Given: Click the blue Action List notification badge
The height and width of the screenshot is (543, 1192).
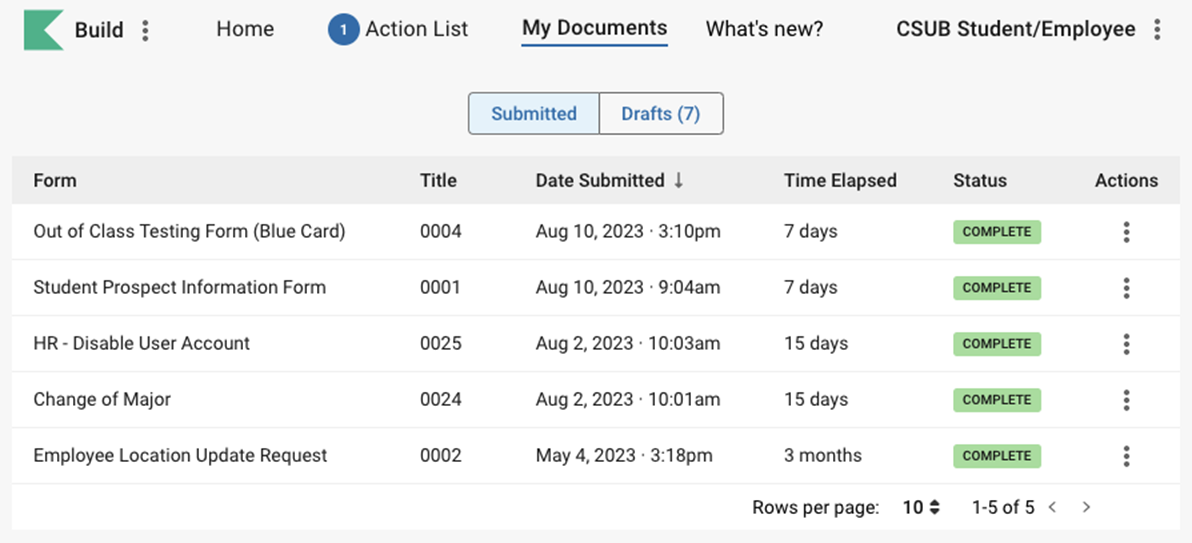Looking at the screenshot, I should coord(343,30).
